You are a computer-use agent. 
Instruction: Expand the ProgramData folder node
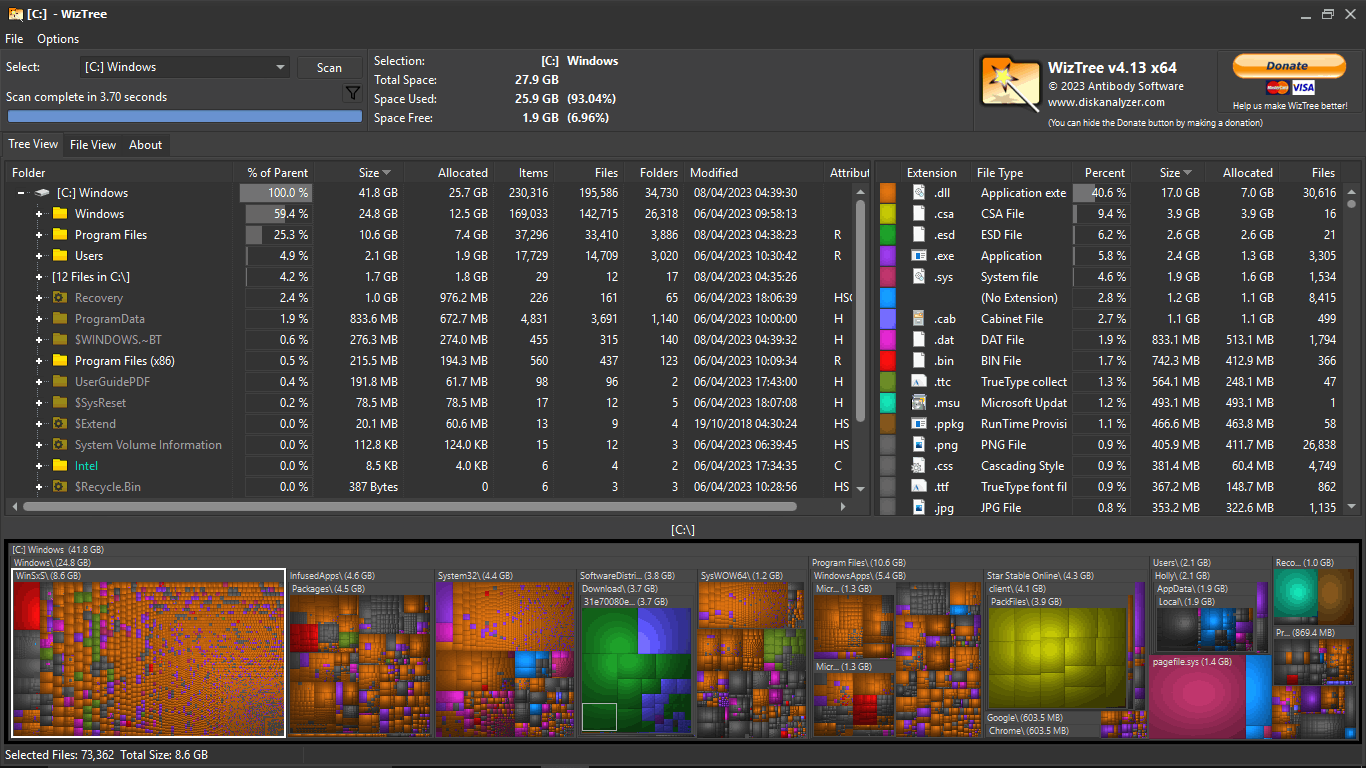pos(39,319)
